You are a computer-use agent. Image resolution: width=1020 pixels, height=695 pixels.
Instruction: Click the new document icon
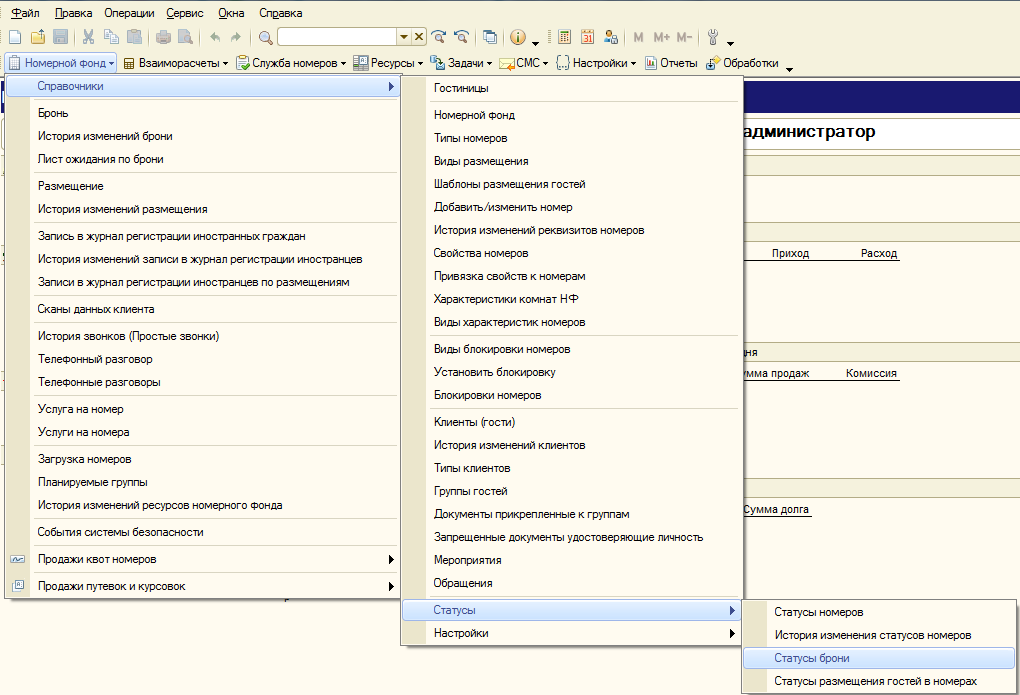[15, 37]
